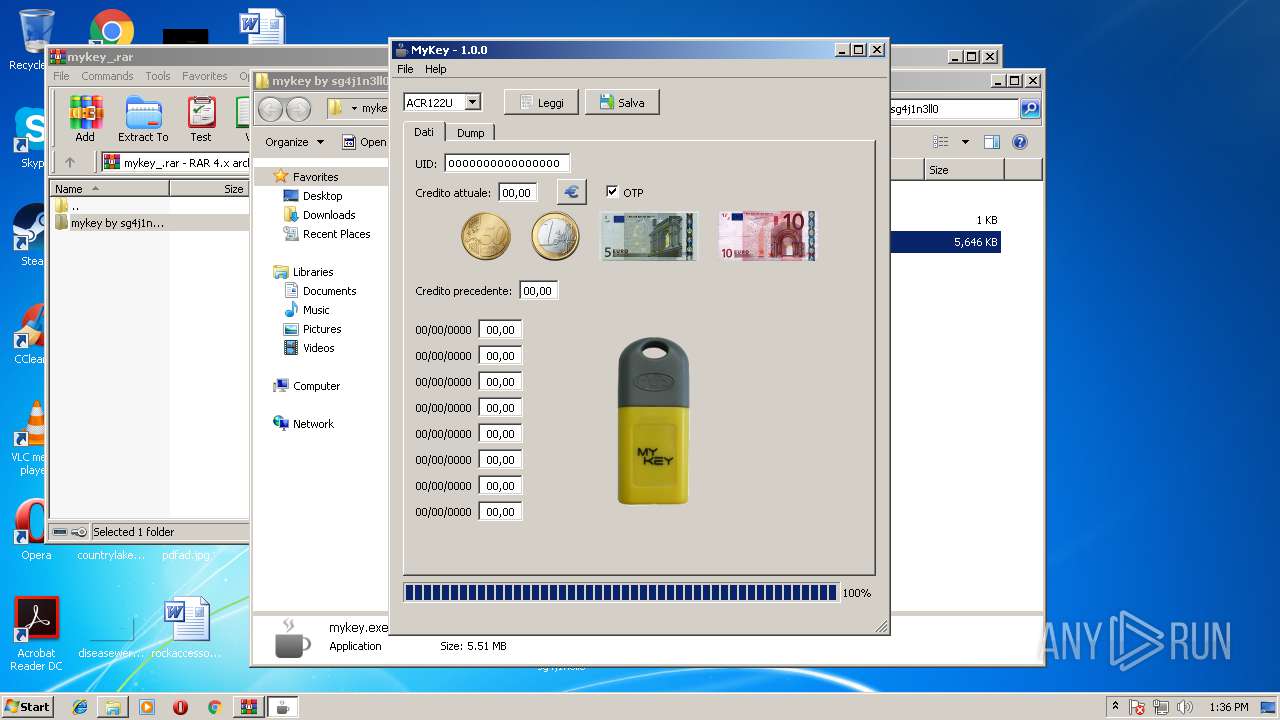
Task: Click the WinRAR Test icon
Action: tap(201, 119)
